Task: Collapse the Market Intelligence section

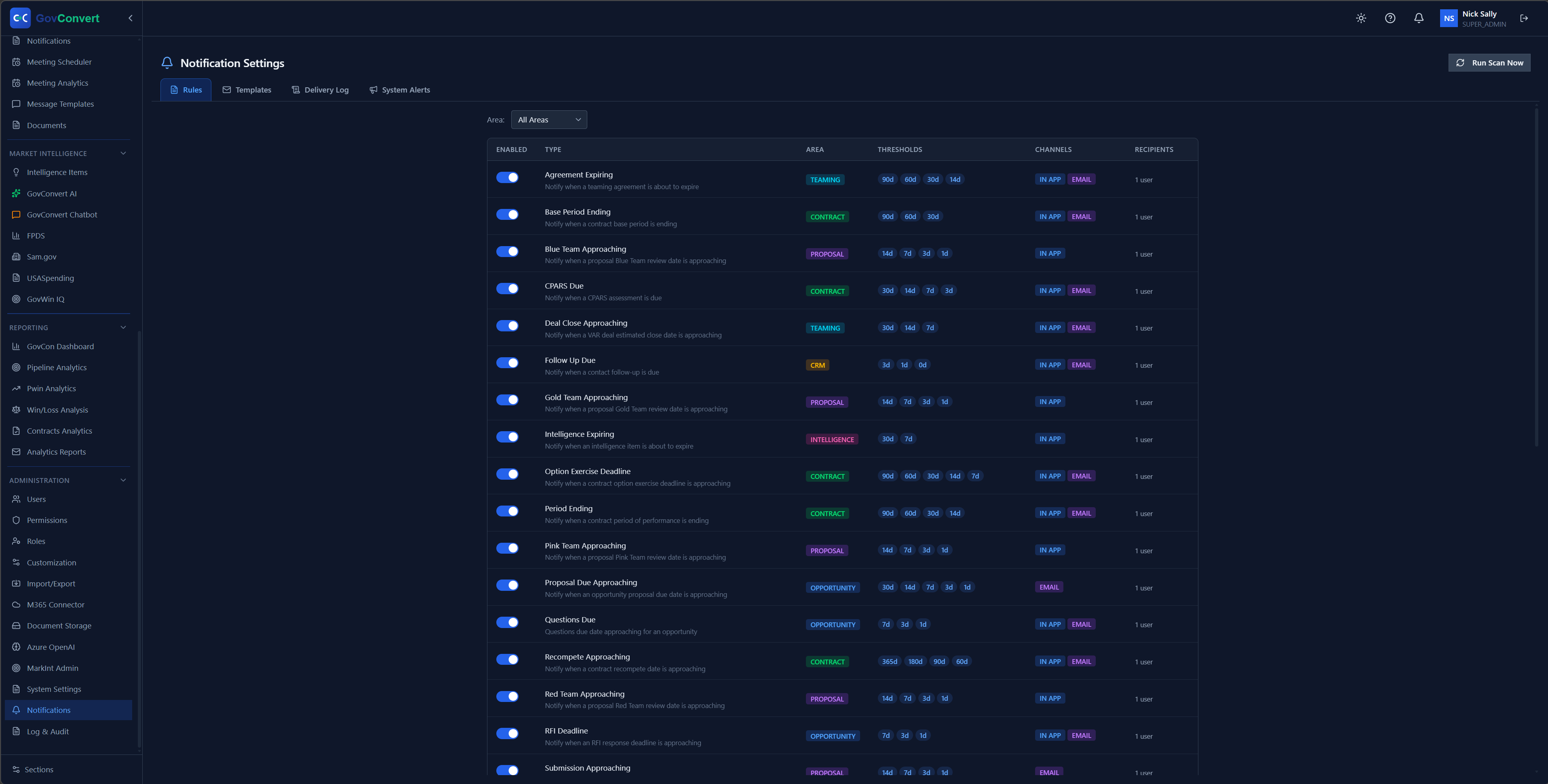Action: (x=123, y=153)
